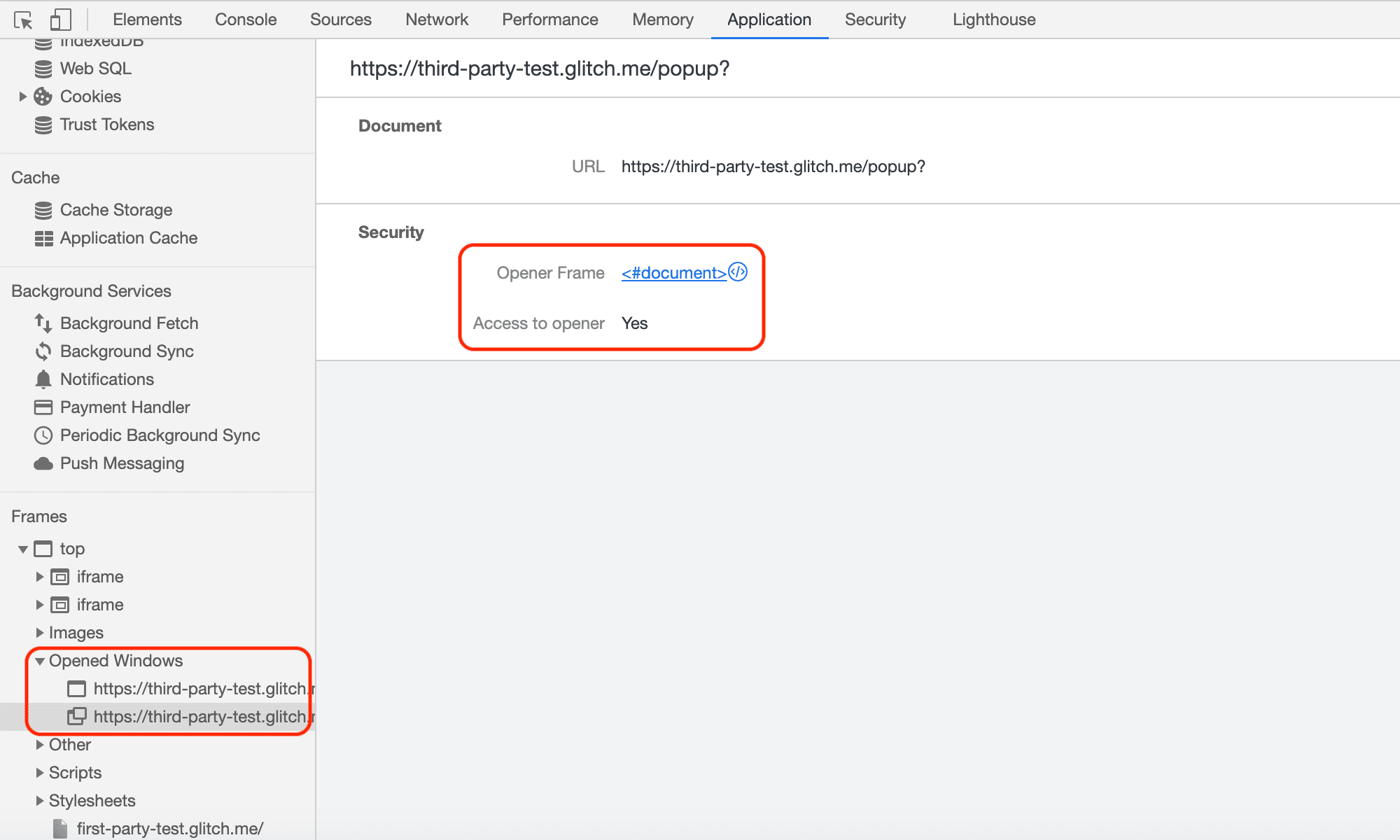
Task: Select the Application tab
Action: click(x=768, y=19)
